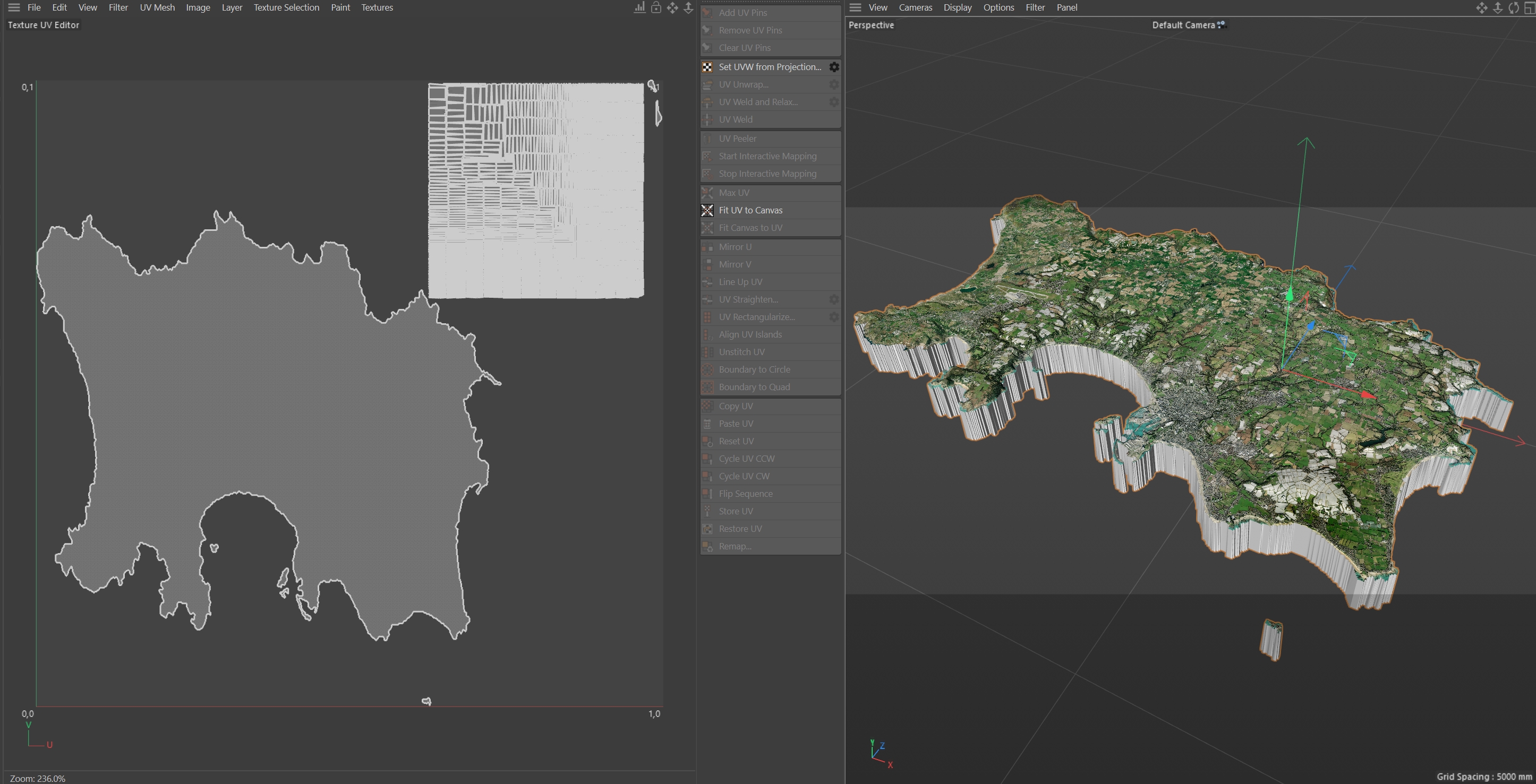Click the pan arrows icon in UV editor header
1536x784 pixels.
coord(672,8)
